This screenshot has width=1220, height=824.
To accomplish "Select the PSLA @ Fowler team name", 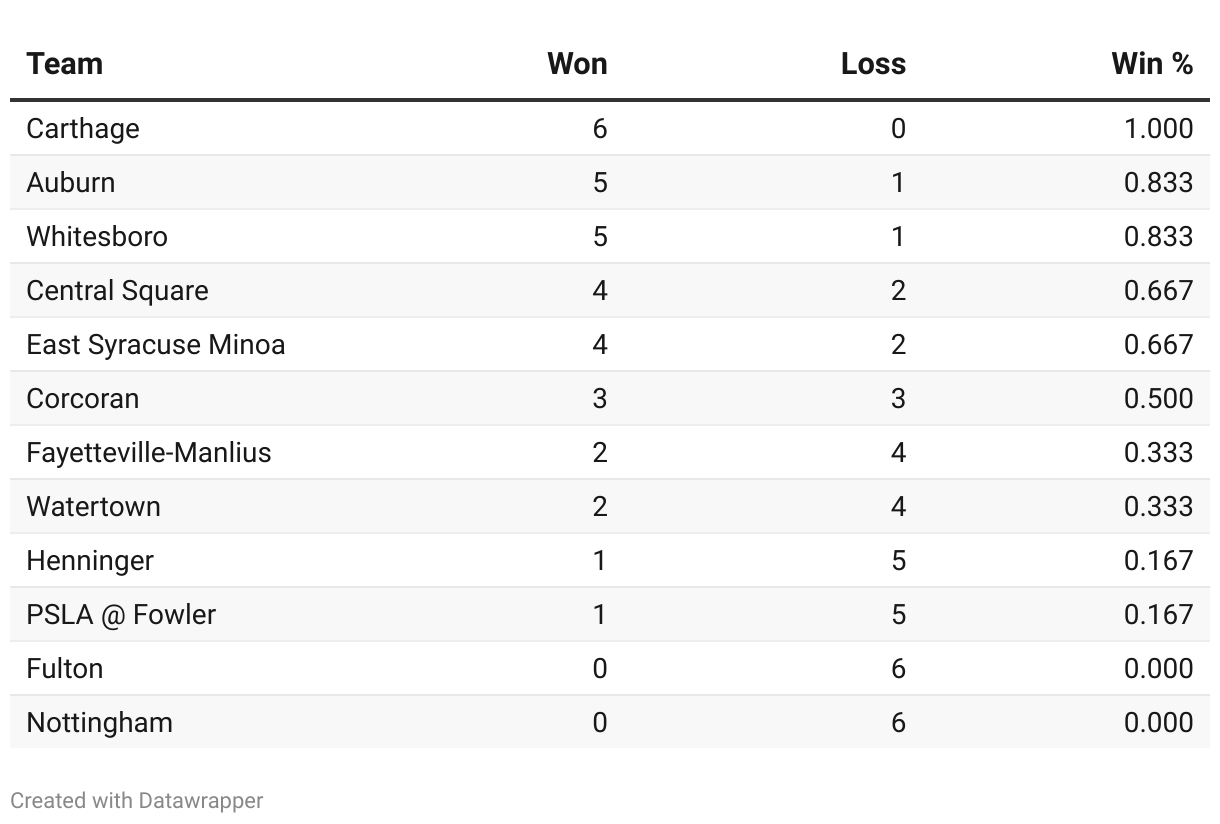I will point(121,615).
